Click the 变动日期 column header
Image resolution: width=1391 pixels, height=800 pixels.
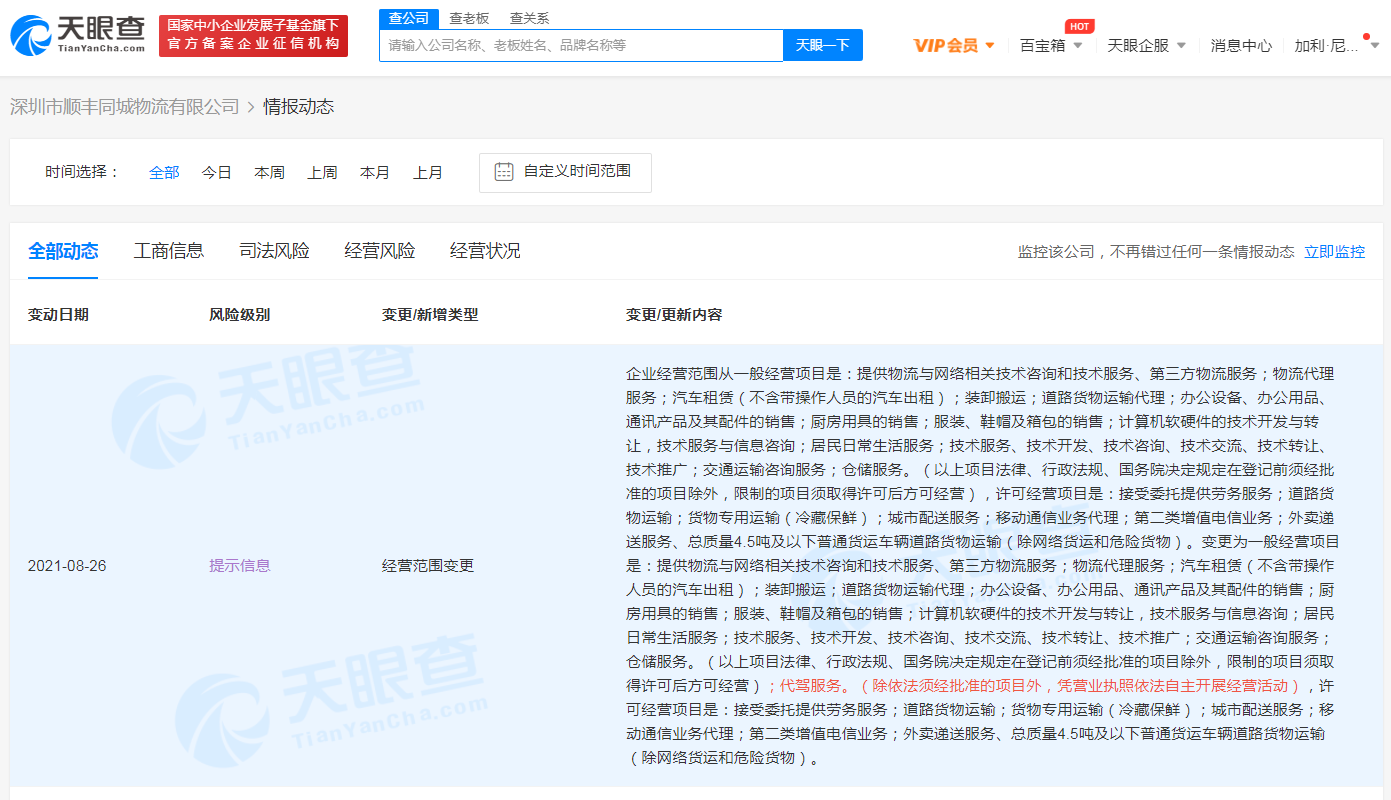click(58, 314)
